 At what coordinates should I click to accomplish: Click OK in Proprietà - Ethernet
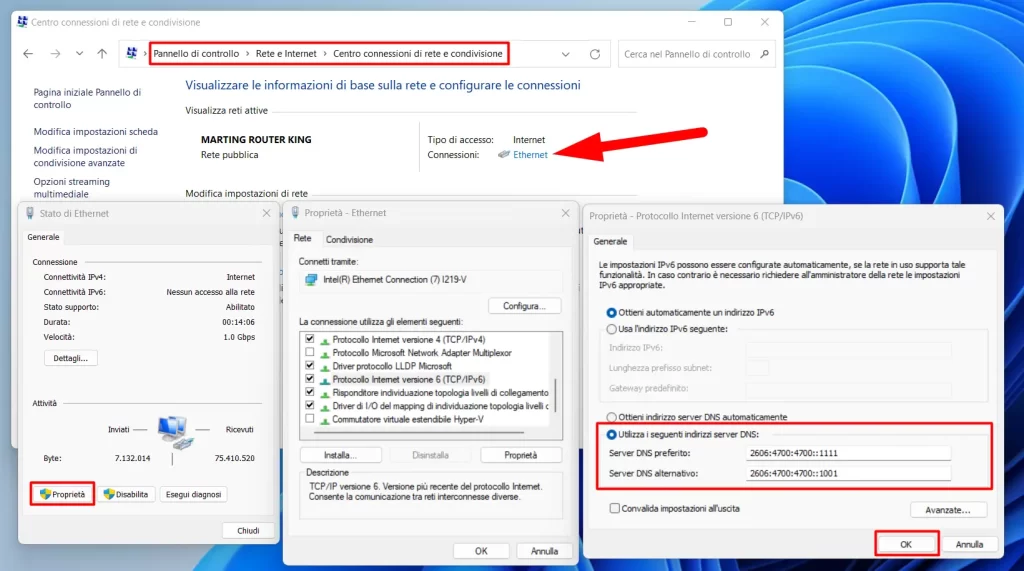pos(481,551)
